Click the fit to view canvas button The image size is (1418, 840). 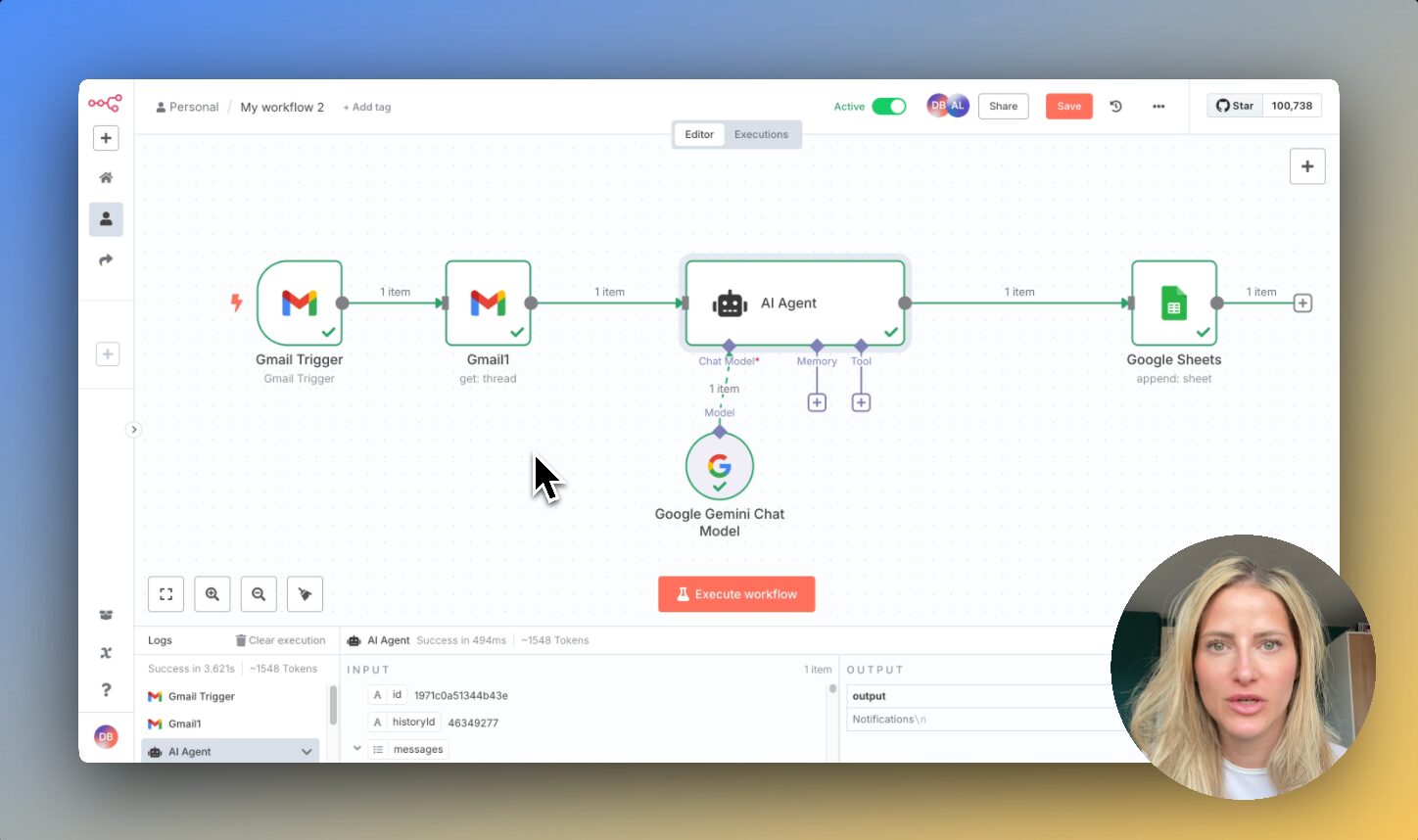[x=165, y=593]
